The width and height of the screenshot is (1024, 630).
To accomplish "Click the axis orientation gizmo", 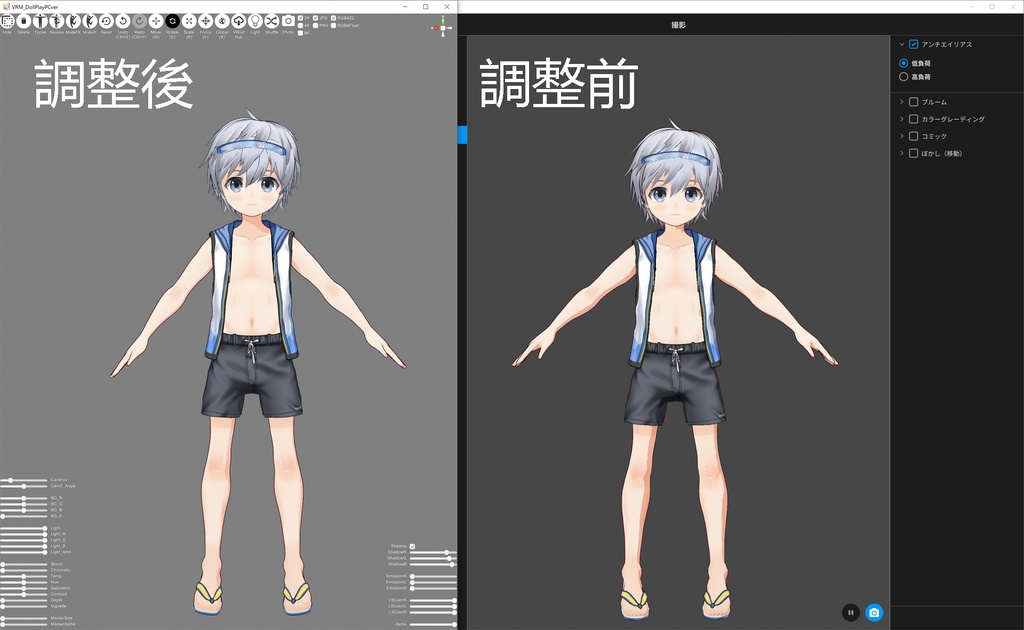I will pyautogui.click(x=442, y=27).
